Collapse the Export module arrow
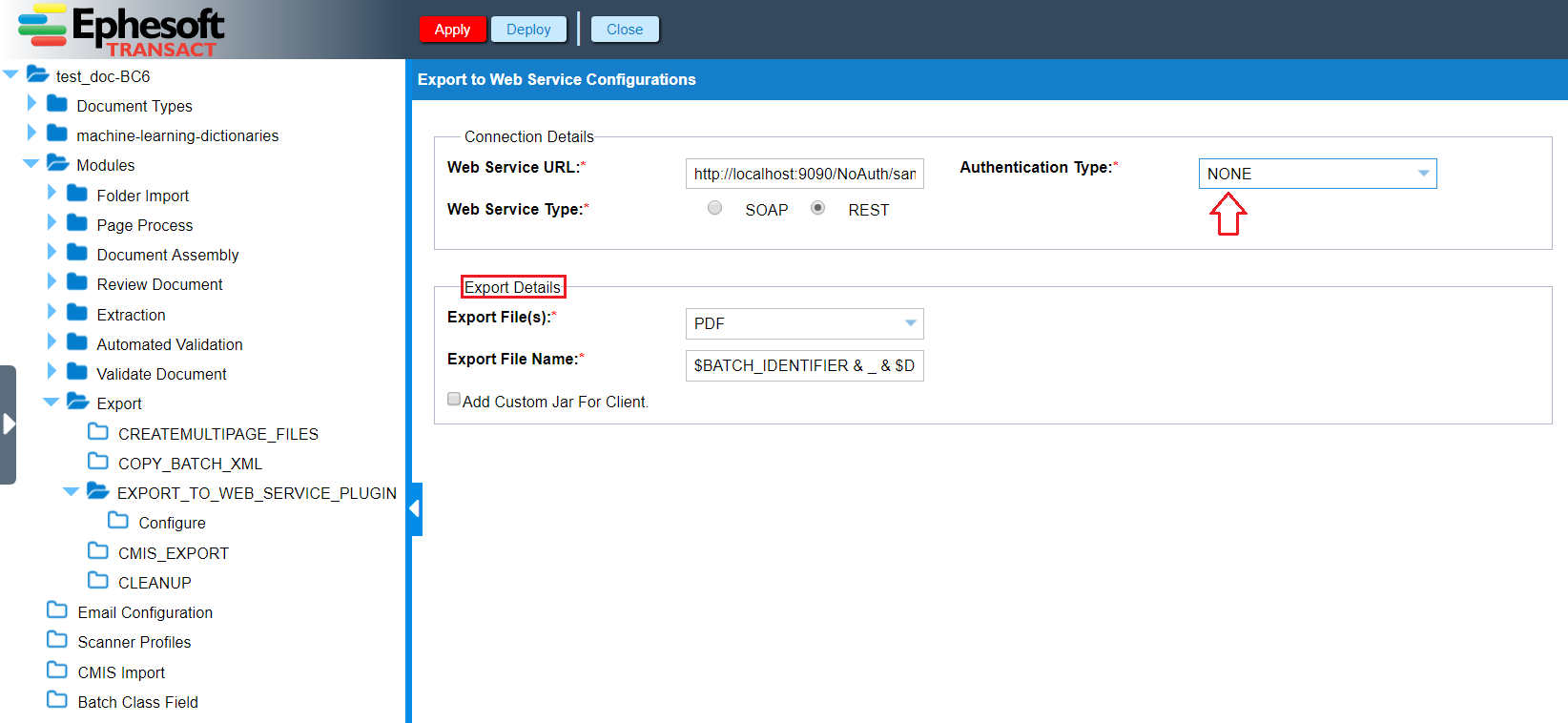 52,403
